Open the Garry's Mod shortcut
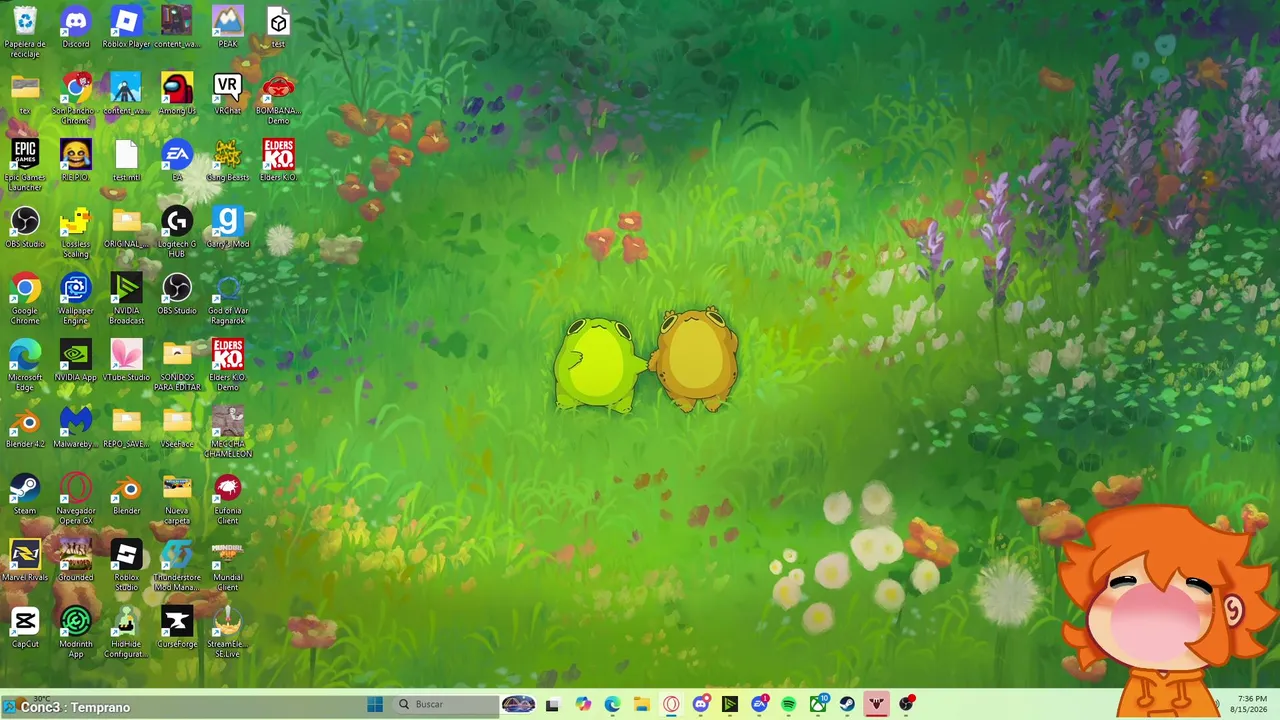The image size is (1280, 720). tap(228, 228)
